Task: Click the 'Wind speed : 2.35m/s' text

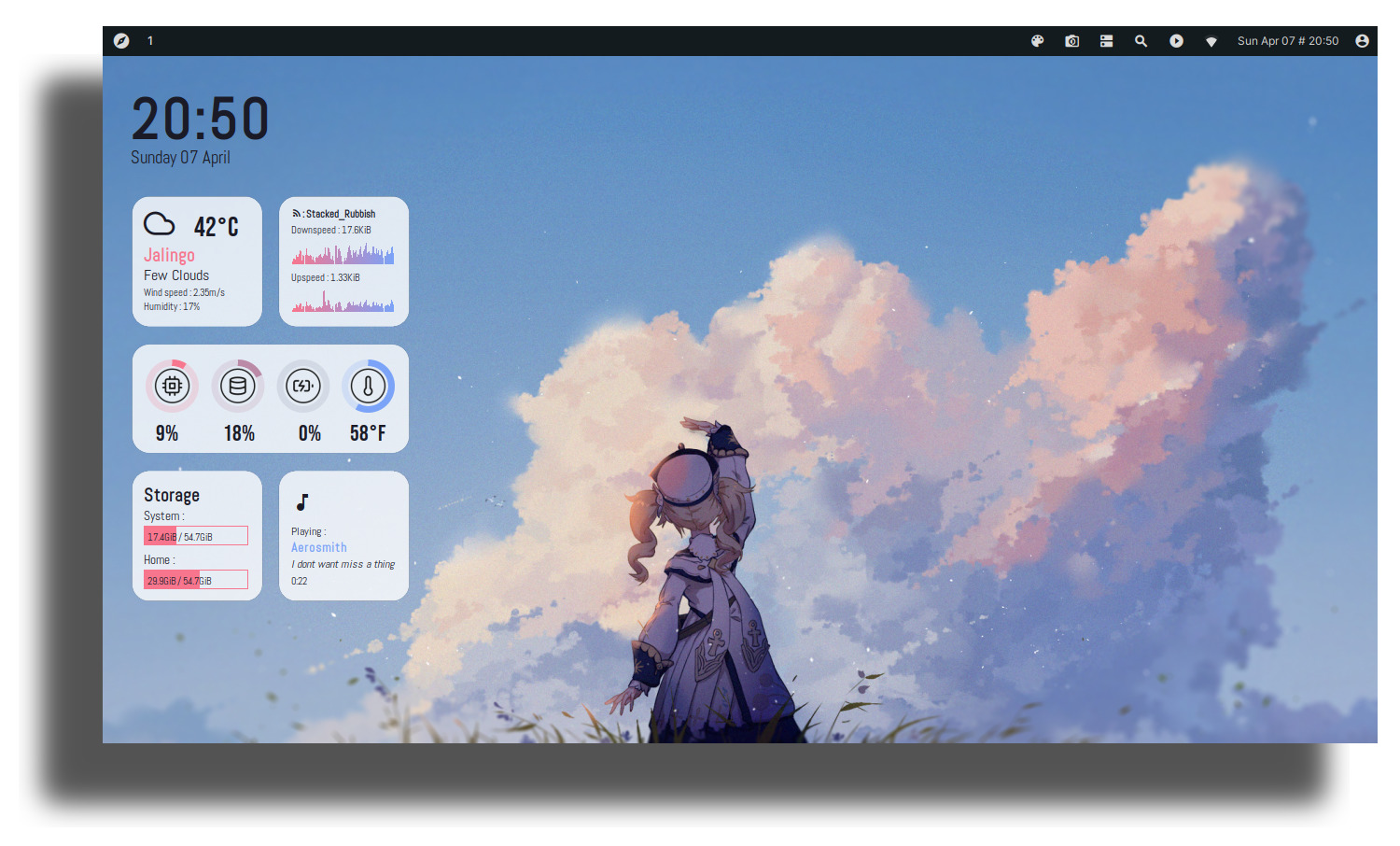Action: click(x=184, y=292)
